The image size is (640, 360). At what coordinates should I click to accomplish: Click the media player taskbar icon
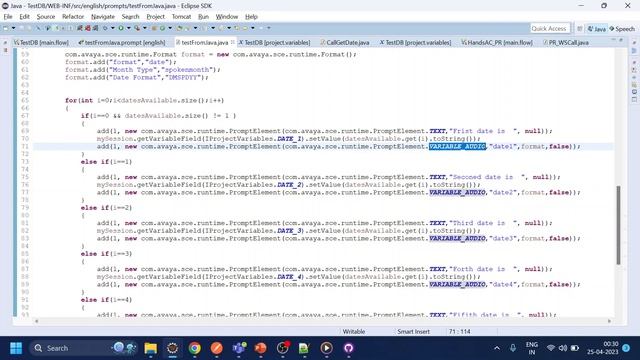[x=326, y=348]
